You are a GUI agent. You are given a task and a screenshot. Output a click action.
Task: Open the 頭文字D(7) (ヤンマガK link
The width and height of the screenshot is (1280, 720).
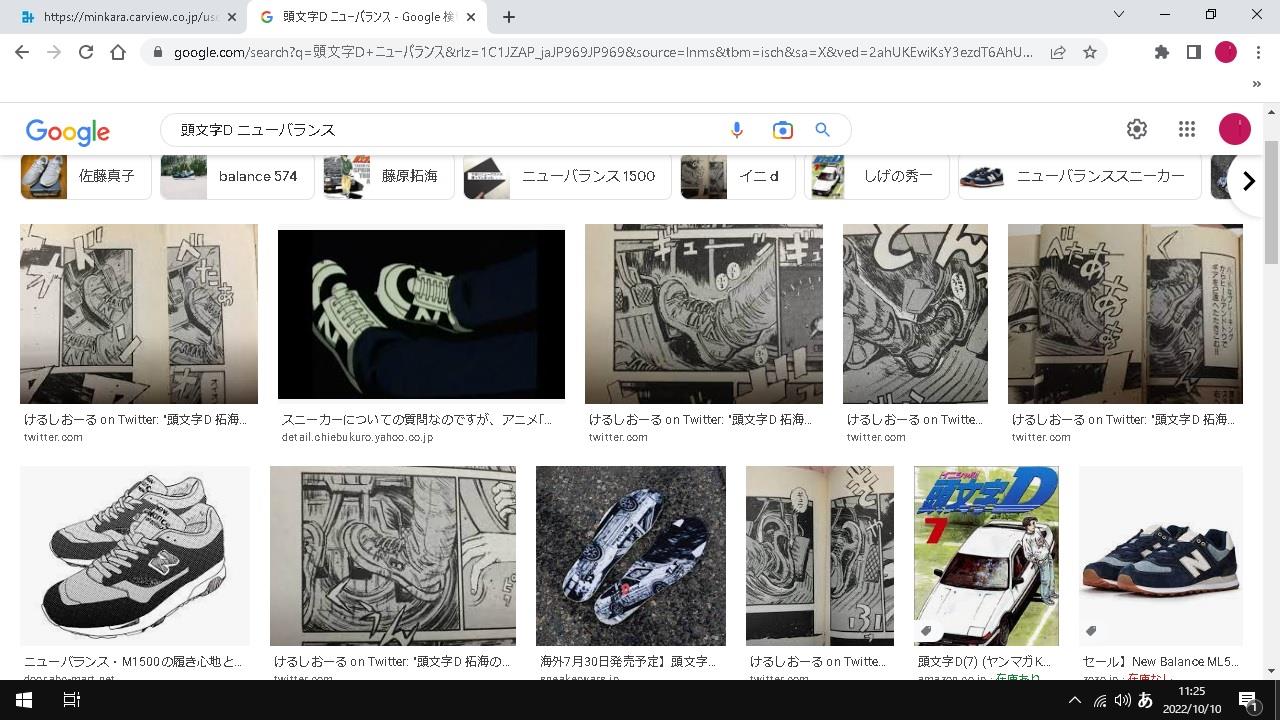pos(985,662)
